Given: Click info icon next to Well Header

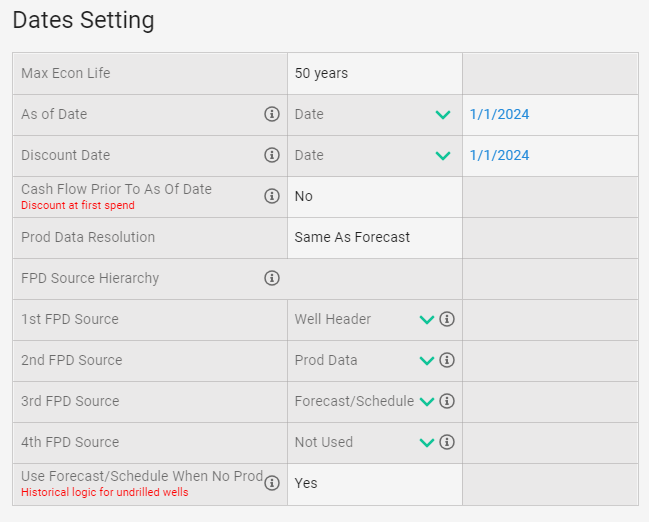Looking at the screenshot, I should [447, 319].
